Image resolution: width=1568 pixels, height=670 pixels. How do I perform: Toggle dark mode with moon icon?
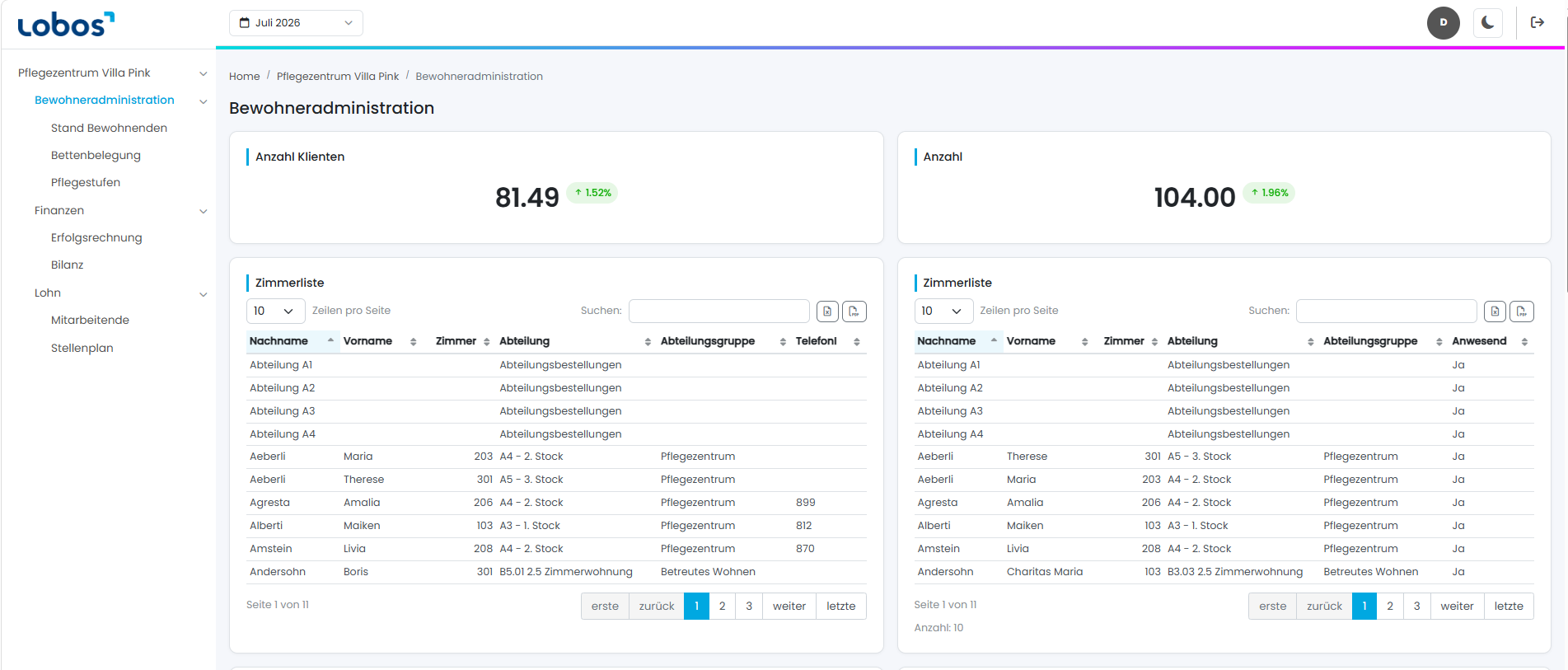click(1487, 22)
